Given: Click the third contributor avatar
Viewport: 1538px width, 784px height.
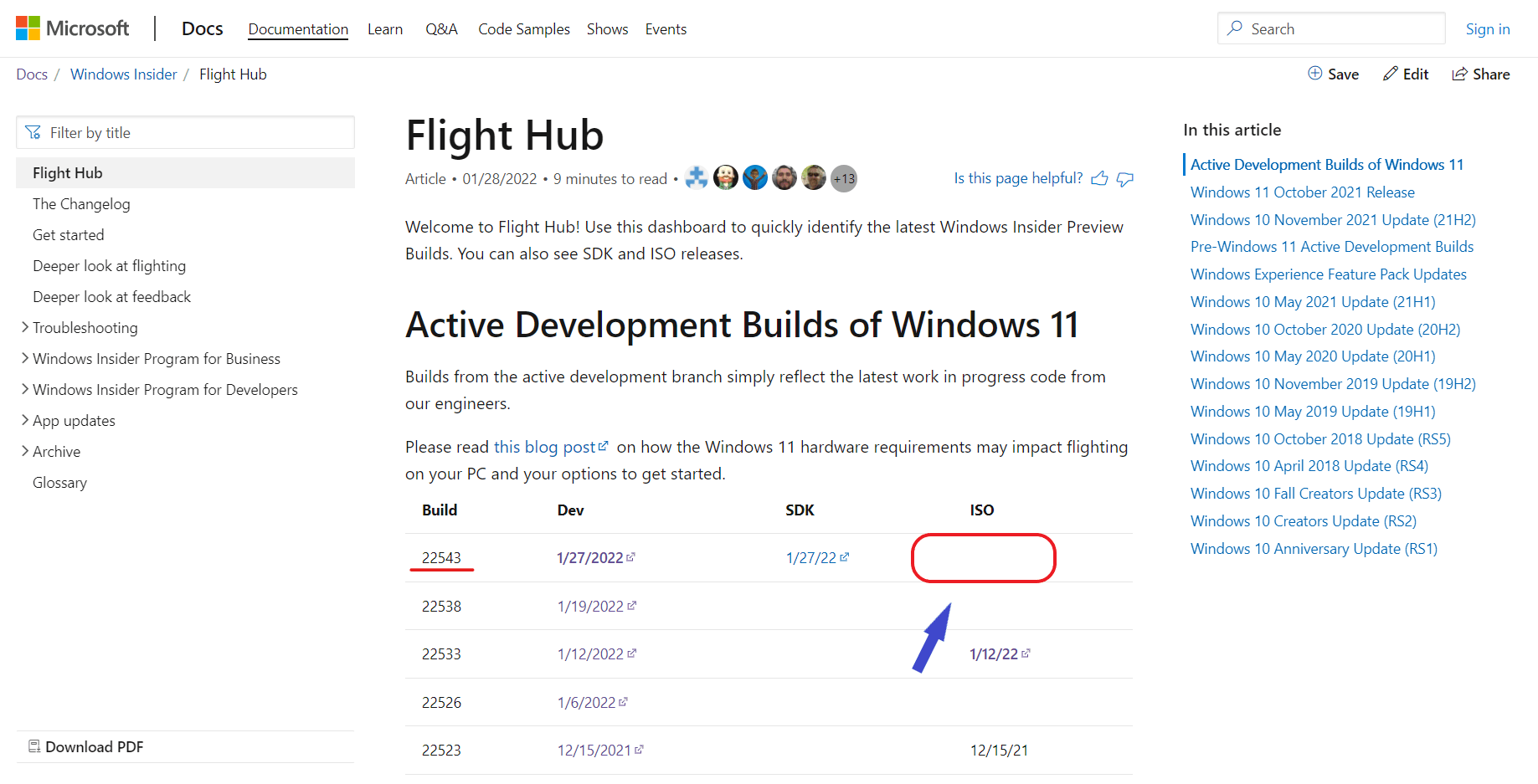Looking at the screenshot, I should [755, 177].
